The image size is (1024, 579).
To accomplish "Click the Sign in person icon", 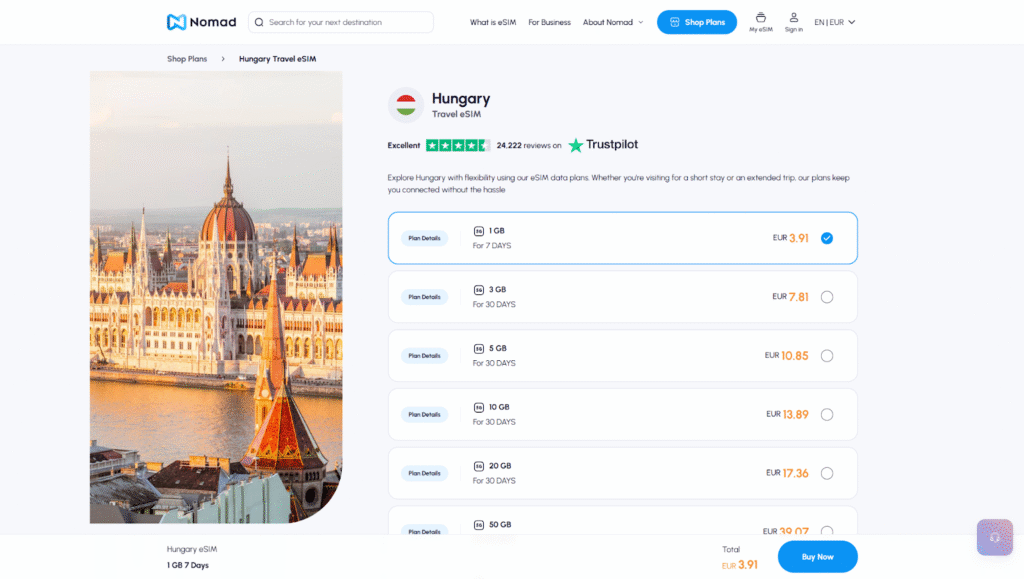I will click(793, 19).
